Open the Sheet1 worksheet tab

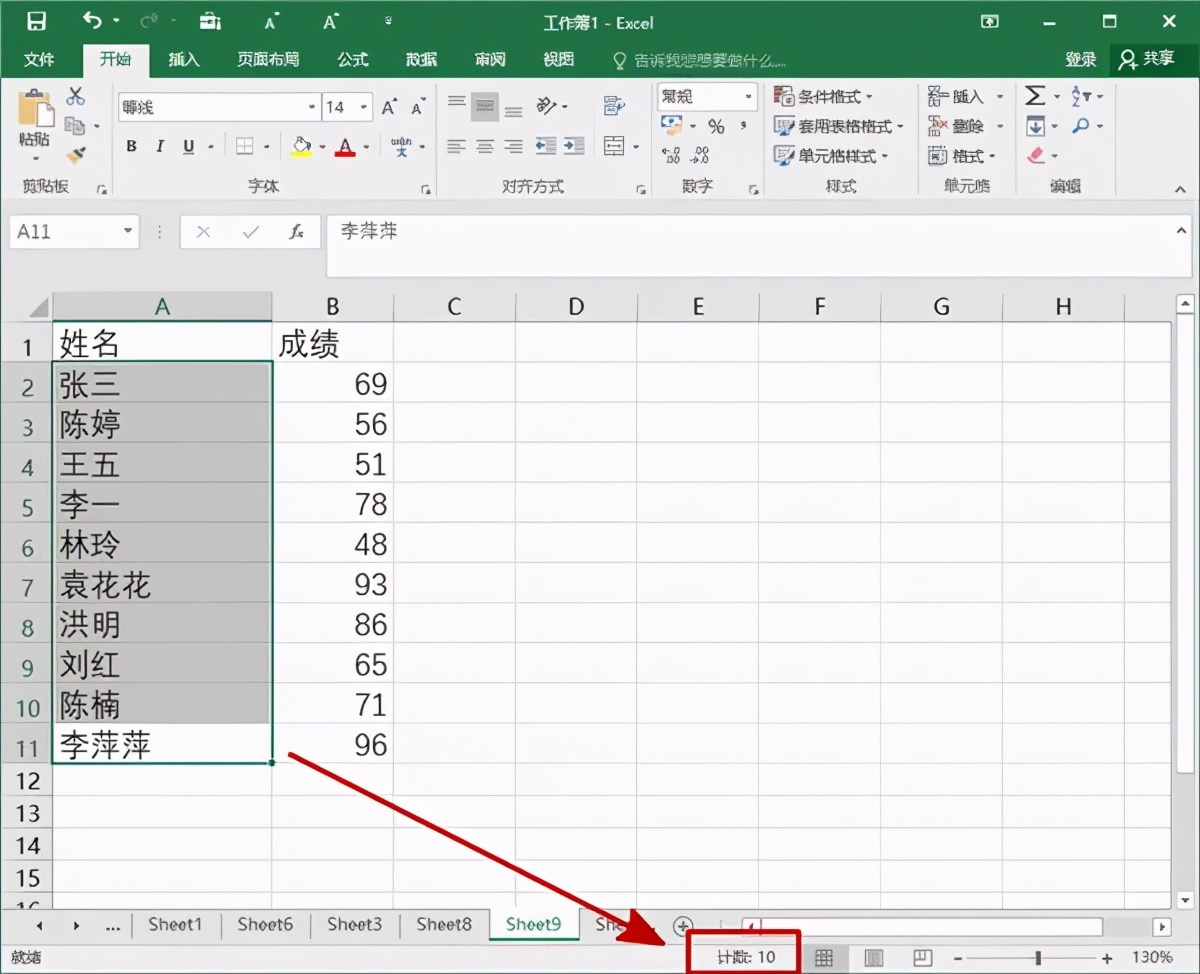point(175,925)
